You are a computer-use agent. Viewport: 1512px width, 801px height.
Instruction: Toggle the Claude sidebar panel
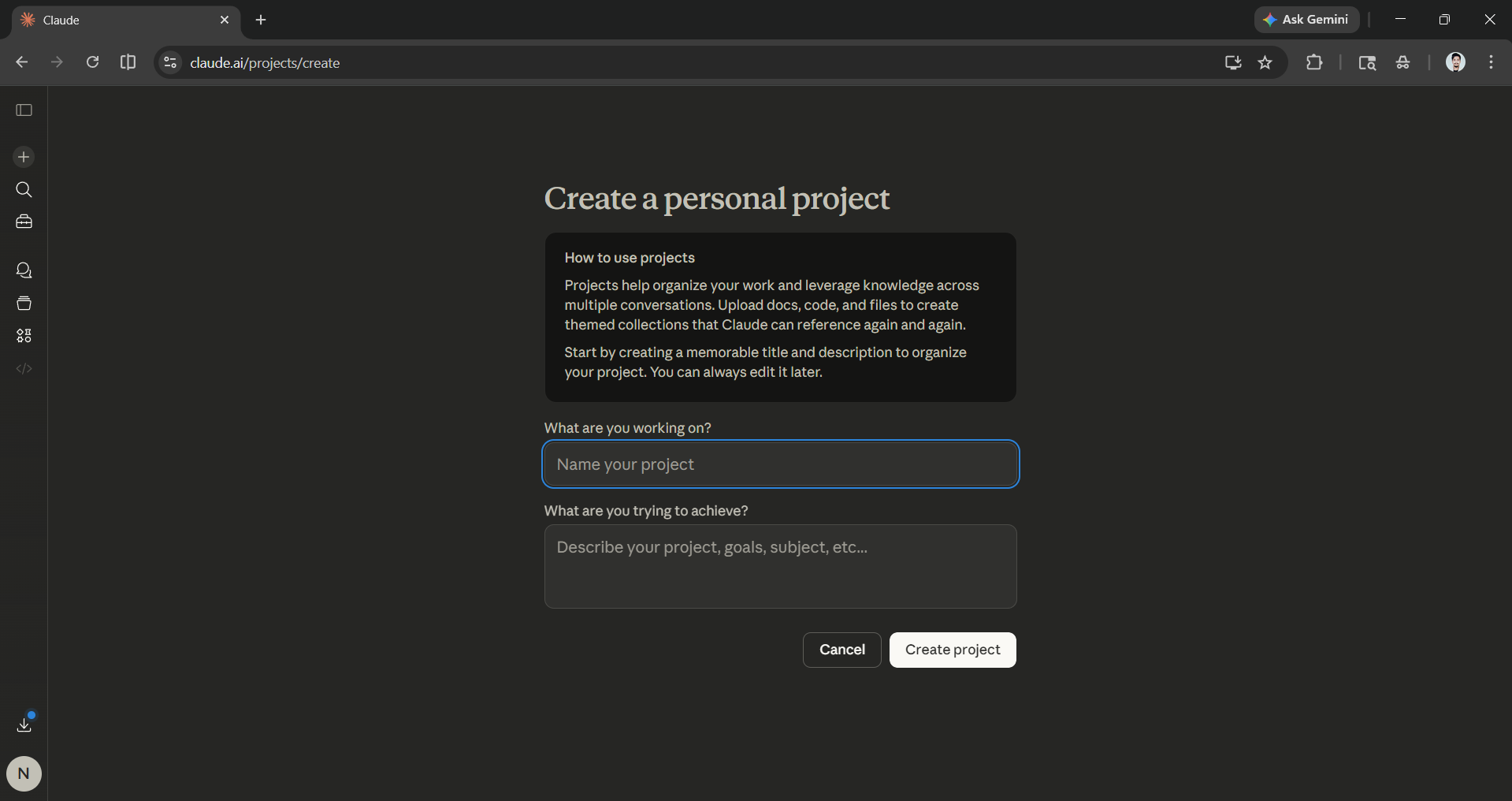pos(24,110)
